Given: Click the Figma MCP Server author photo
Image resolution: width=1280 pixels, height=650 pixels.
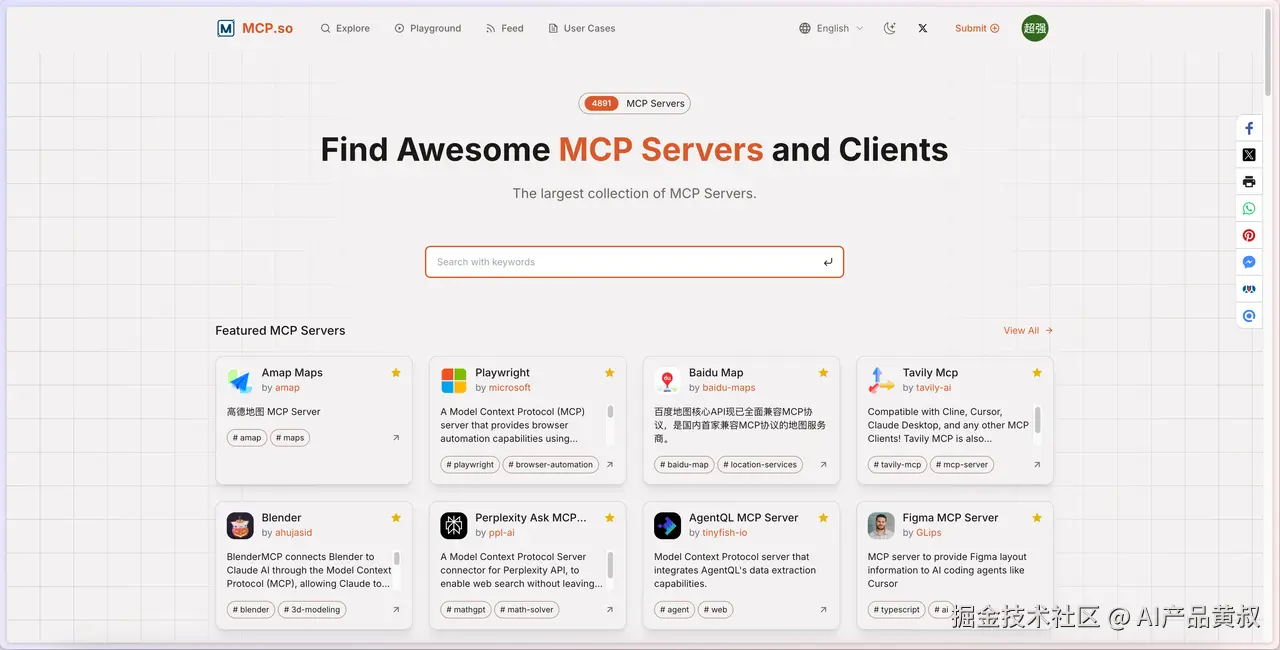Looking at the screenshot, I should [881, 525].
